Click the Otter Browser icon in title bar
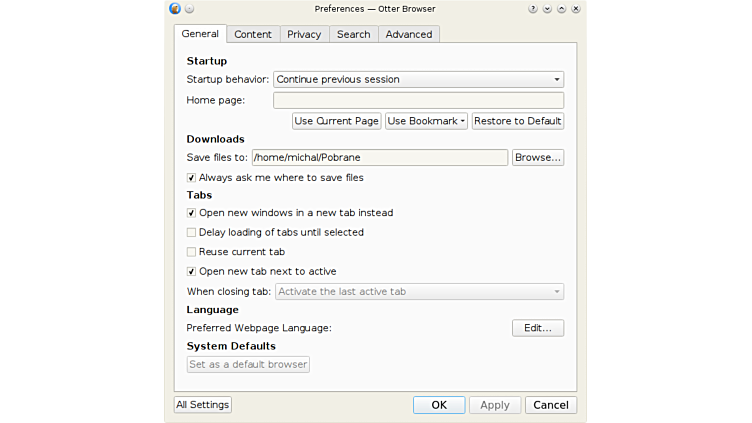This screenshot has width=752, height=423. tap(175, 8)
